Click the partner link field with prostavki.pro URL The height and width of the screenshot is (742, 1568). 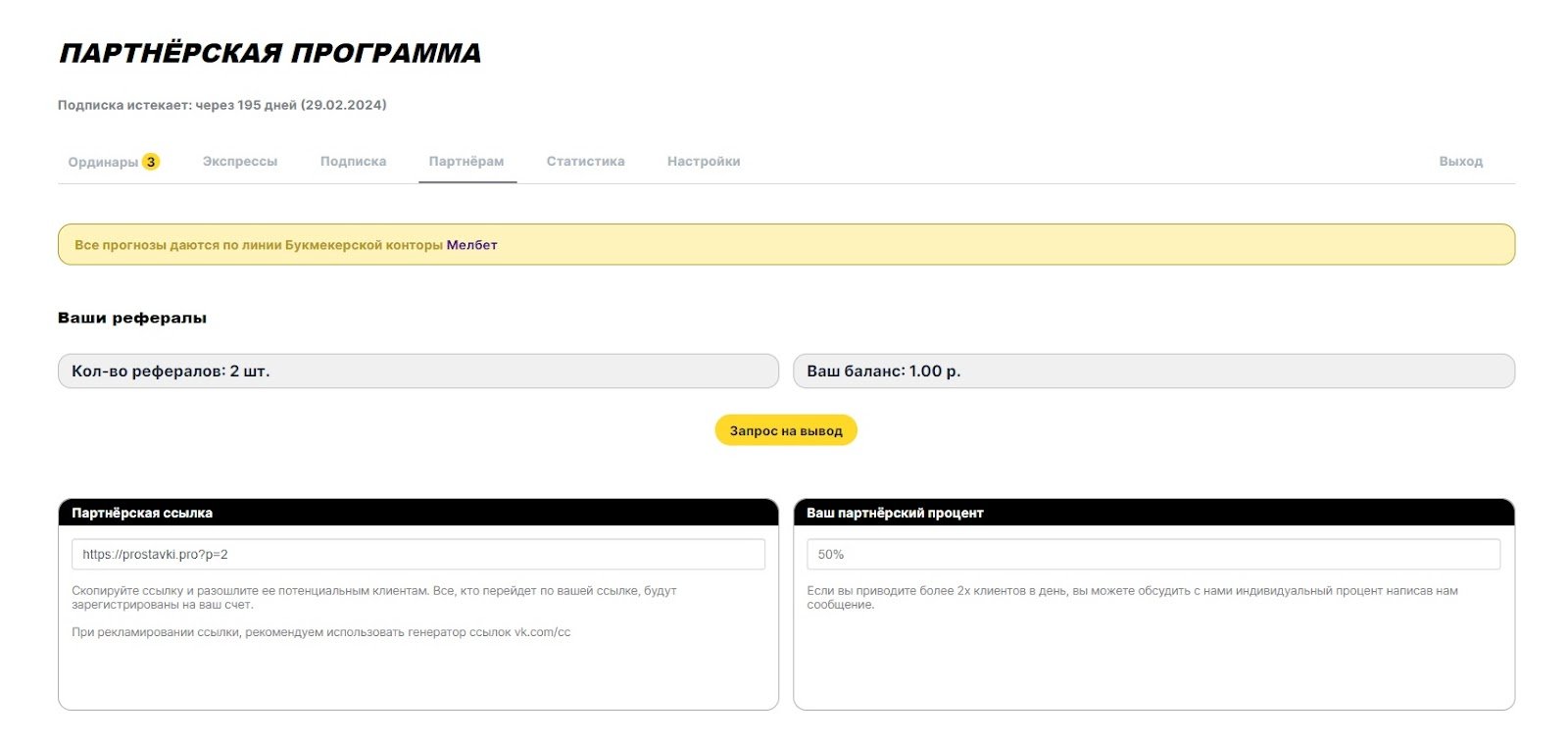(x=417, y=555)
